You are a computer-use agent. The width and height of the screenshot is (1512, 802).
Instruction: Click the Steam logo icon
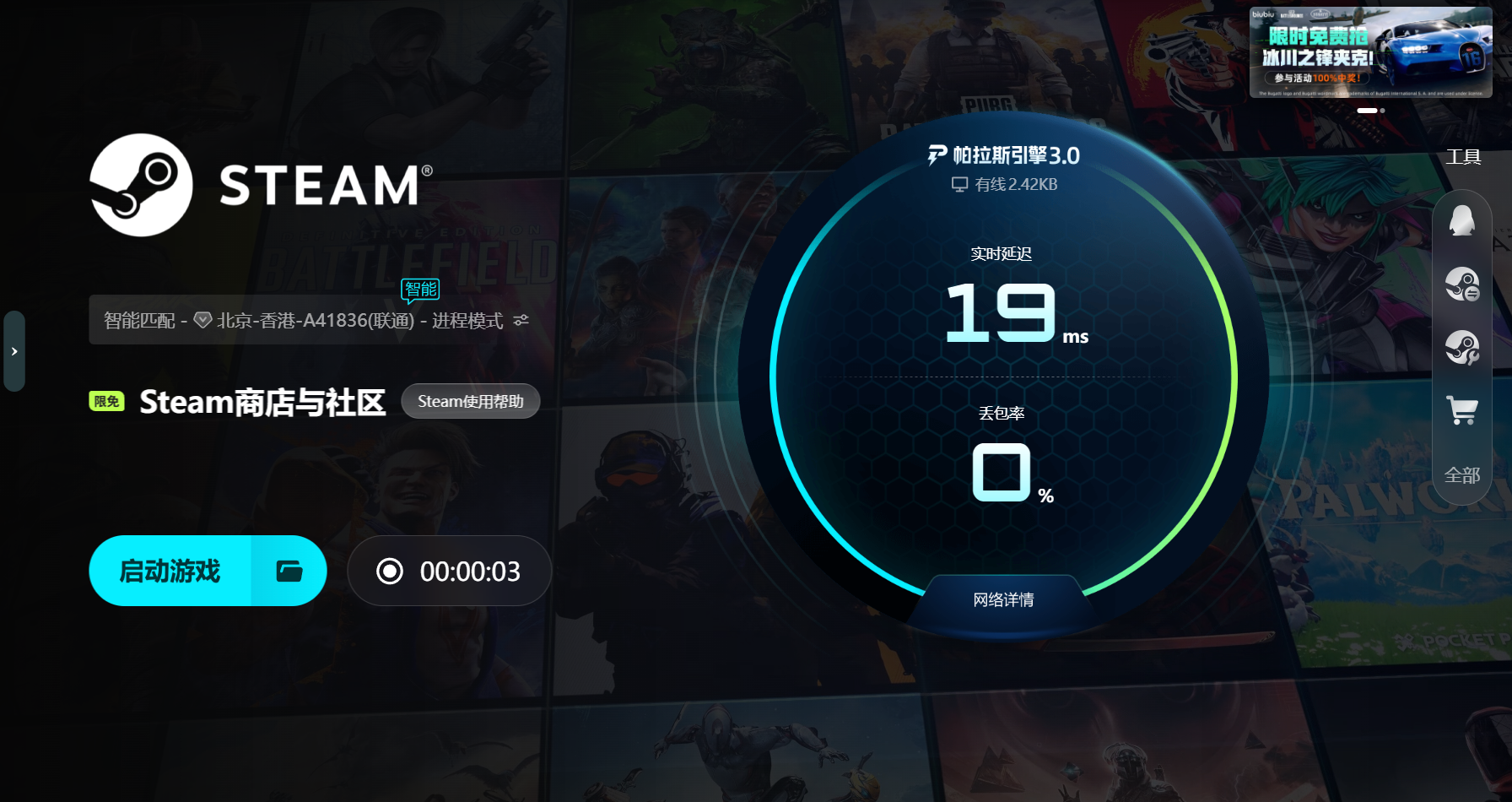click(142, 185)
